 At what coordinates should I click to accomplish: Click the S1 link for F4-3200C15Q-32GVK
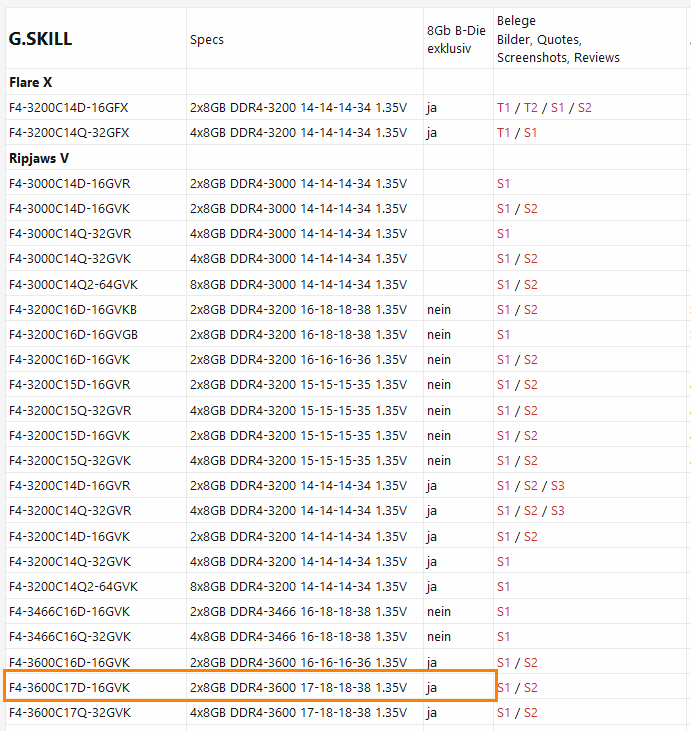504,461
